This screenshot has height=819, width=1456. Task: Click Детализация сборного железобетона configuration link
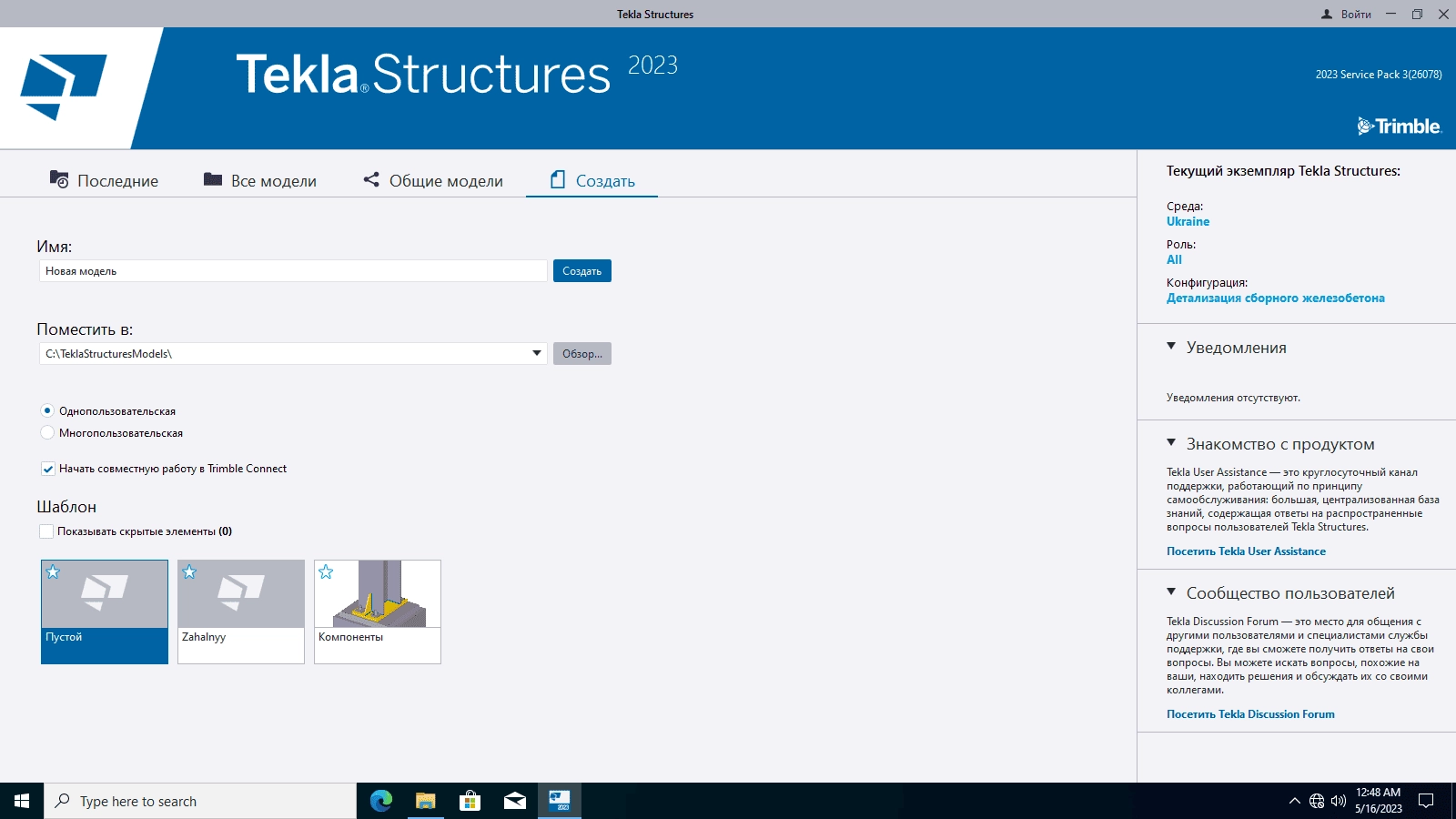1276,298
